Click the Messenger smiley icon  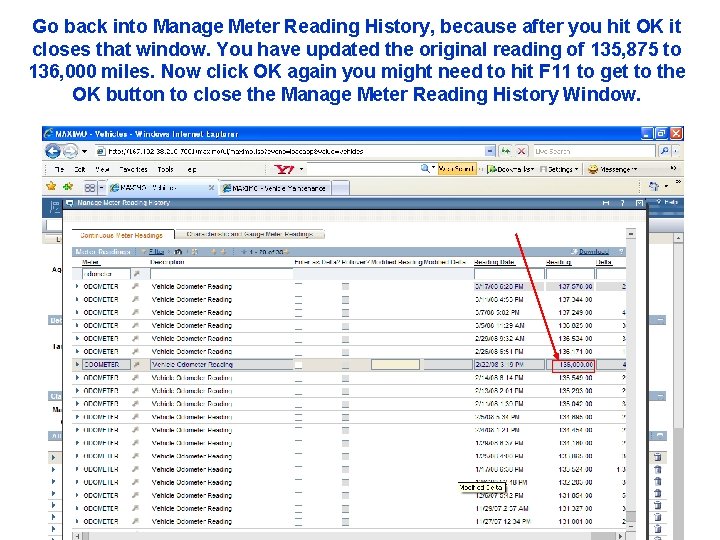pos(593,169)
